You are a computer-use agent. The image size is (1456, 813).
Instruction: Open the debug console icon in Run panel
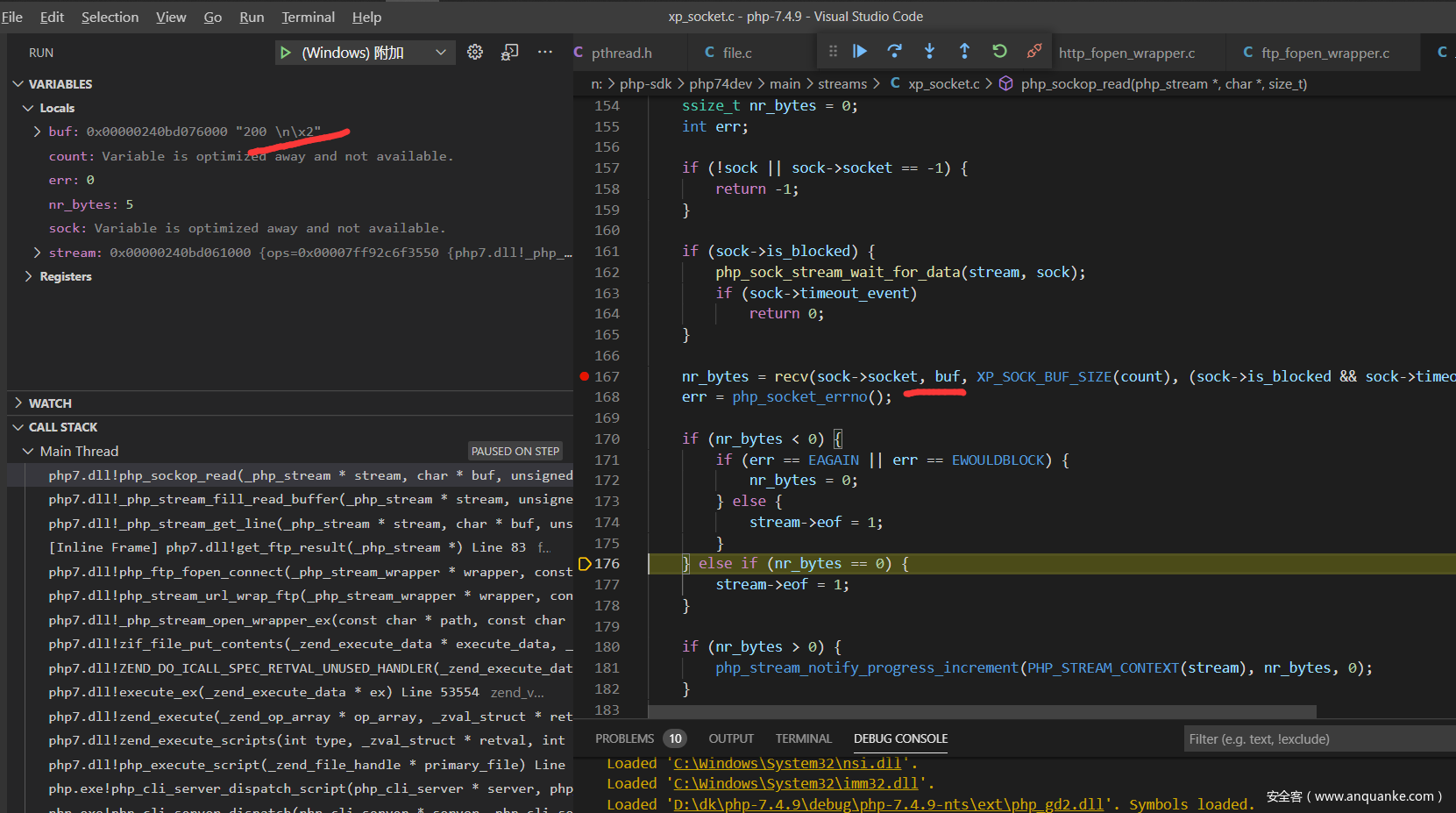509,53
